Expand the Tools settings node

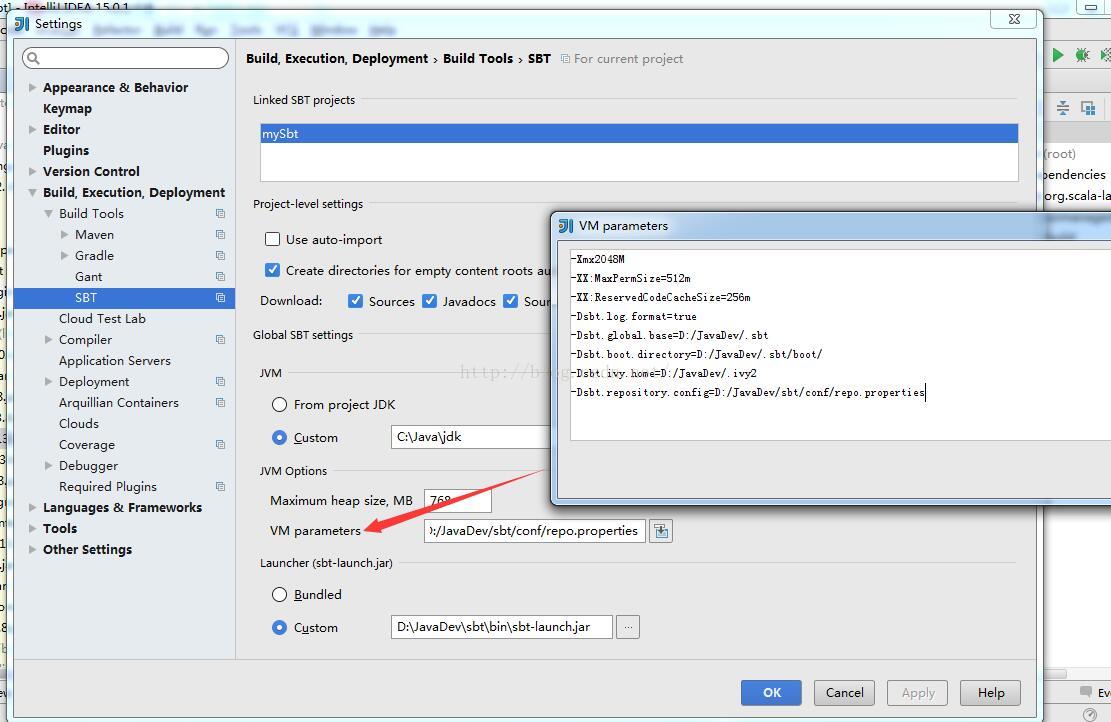click(x=32, y=529)
